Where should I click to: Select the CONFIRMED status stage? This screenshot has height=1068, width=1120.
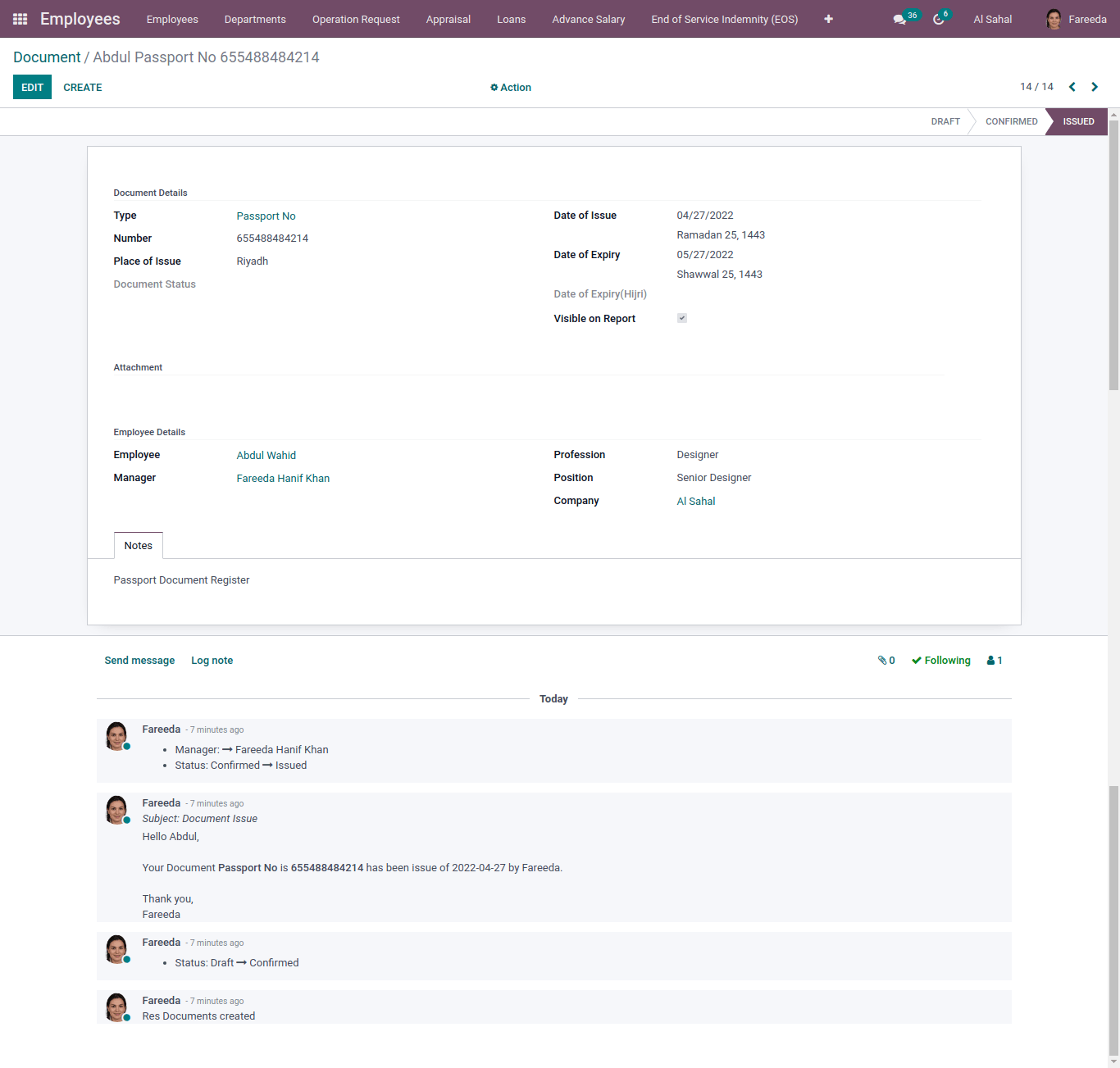1011,121
